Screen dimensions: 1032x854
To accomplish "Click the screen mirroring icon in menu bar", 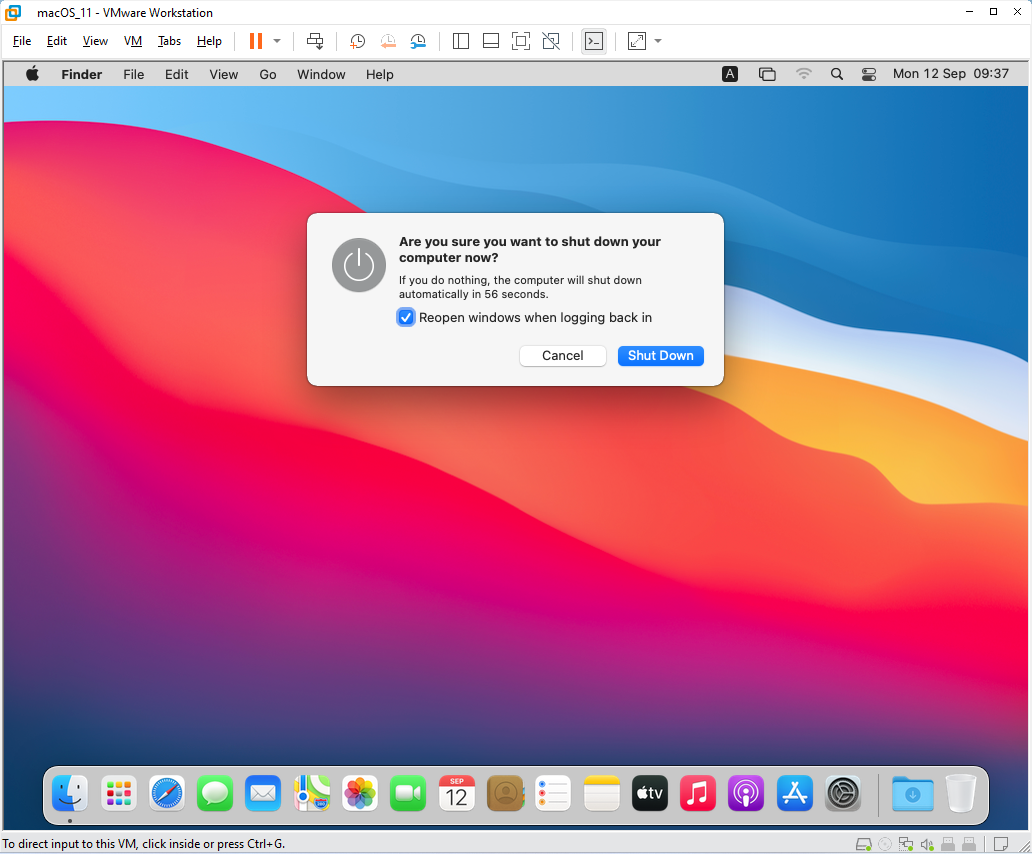I will tap(767, 74).
